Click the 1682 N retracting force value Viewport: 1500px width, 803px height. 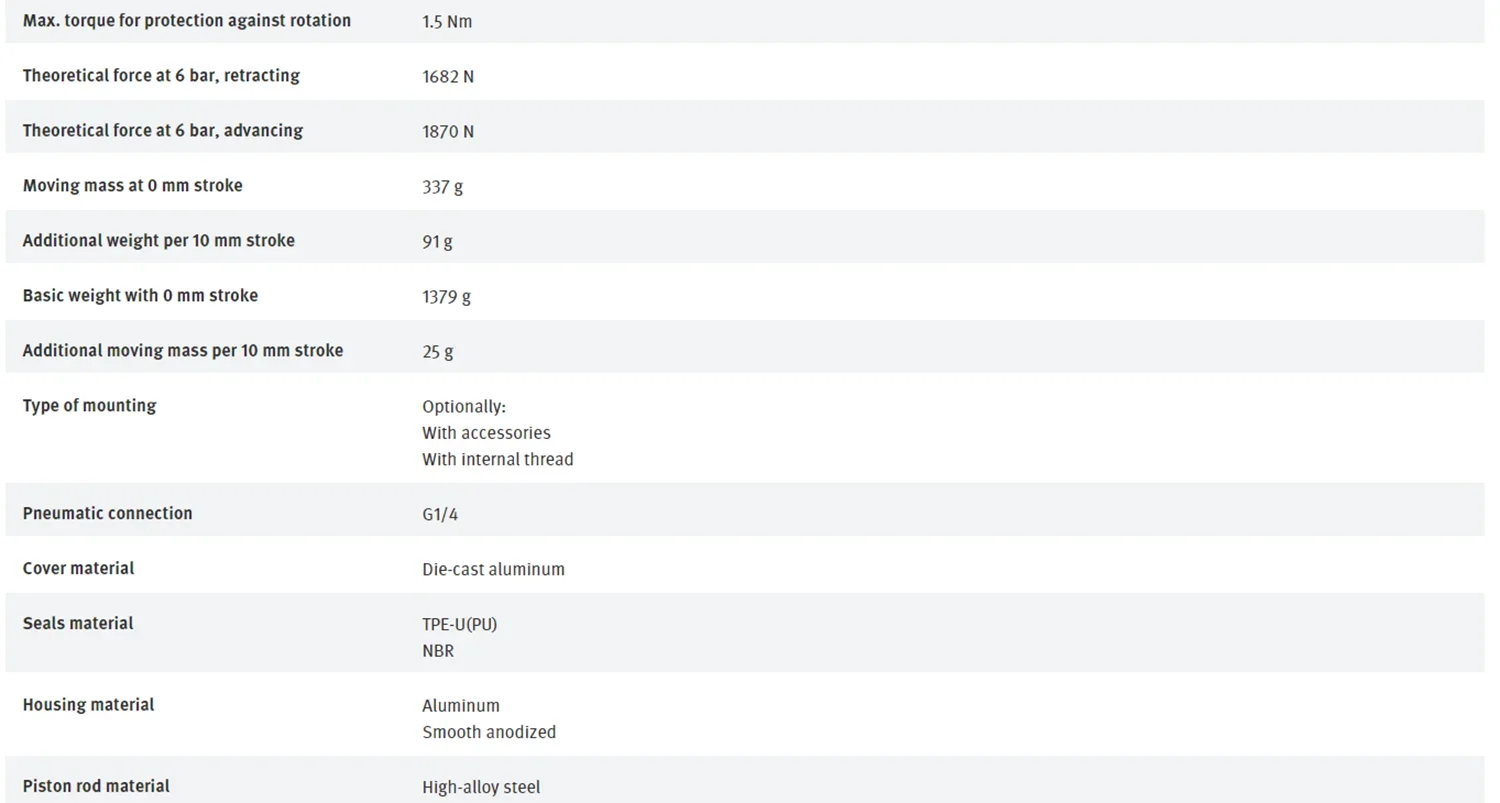(x=447, y=77)
